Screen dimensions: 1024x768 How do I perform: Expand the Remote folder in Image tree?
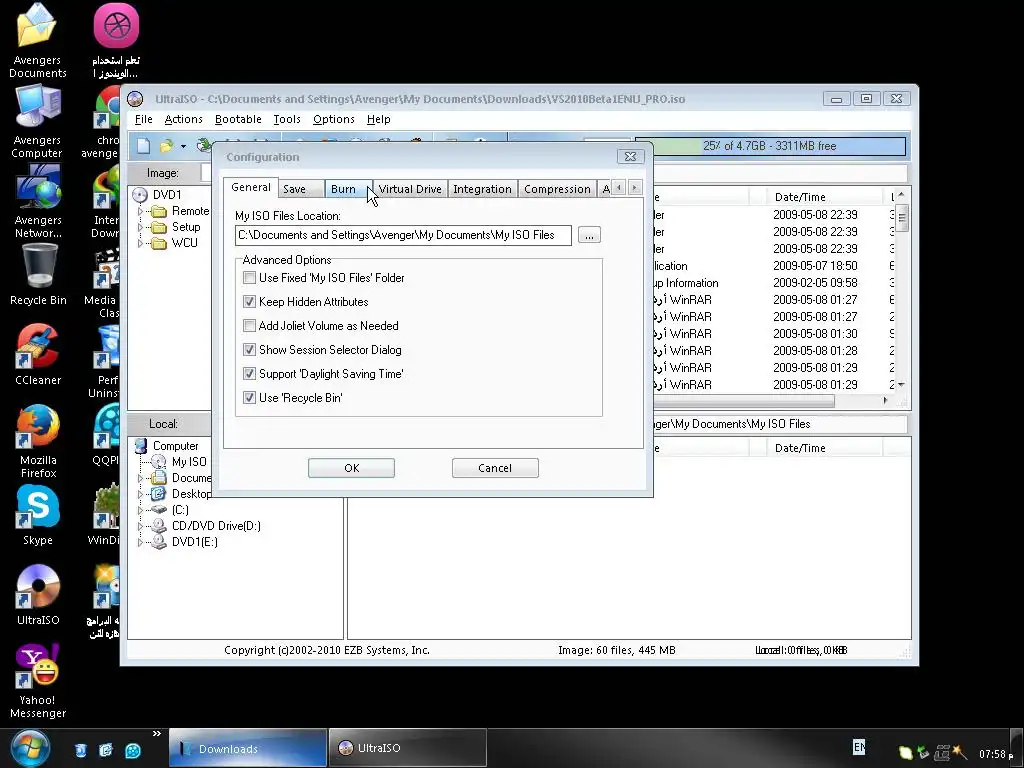pos(140,211)
